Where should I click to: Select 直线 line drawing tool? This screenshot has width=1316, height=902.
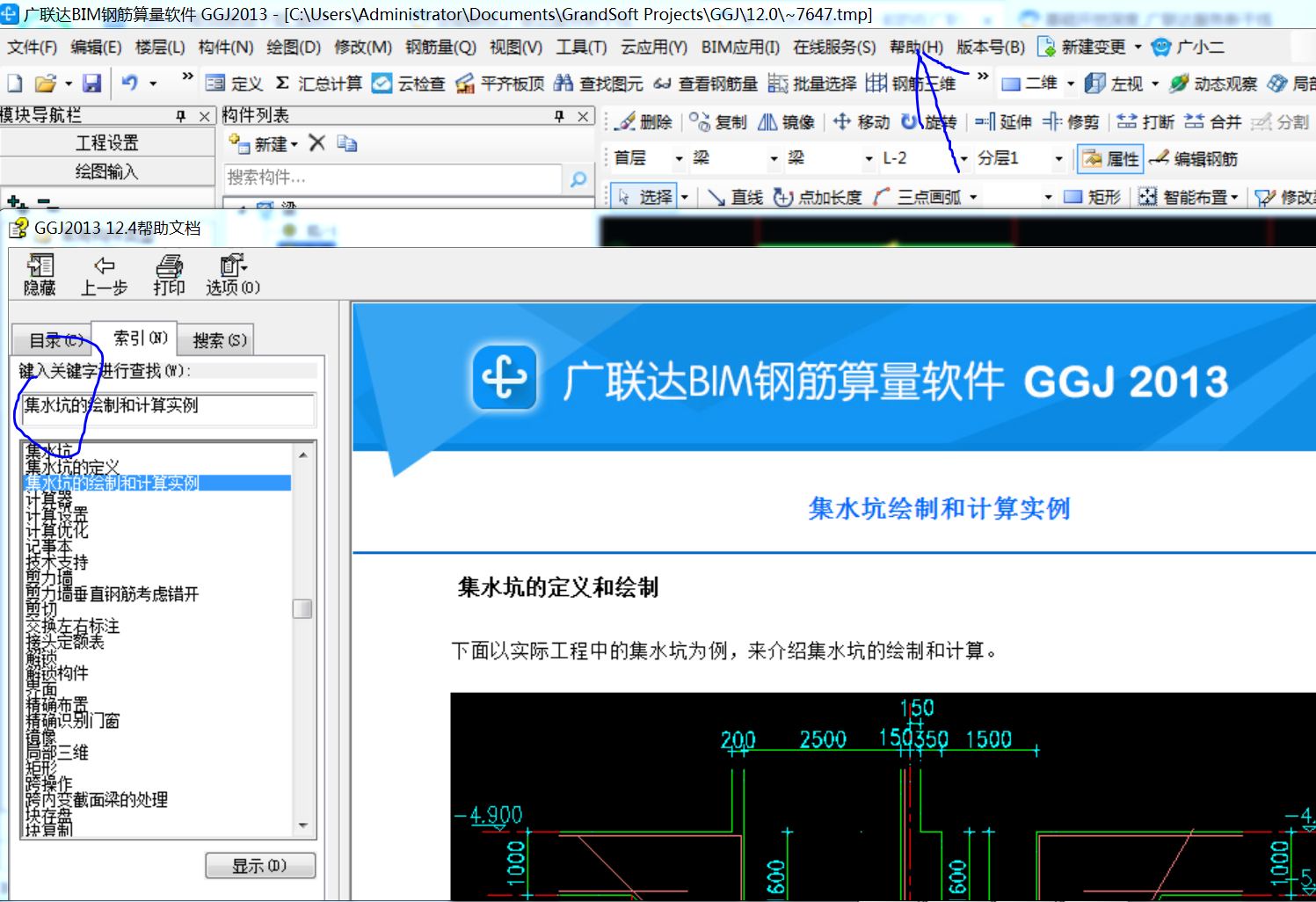click(735, 197)
